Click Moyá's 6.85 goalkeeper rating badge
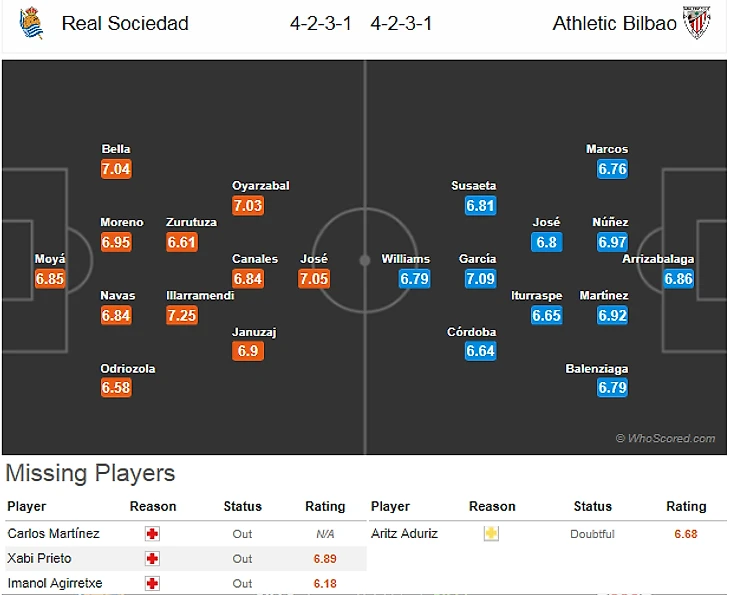The image size is (730, 595). [x=50, y=279]
